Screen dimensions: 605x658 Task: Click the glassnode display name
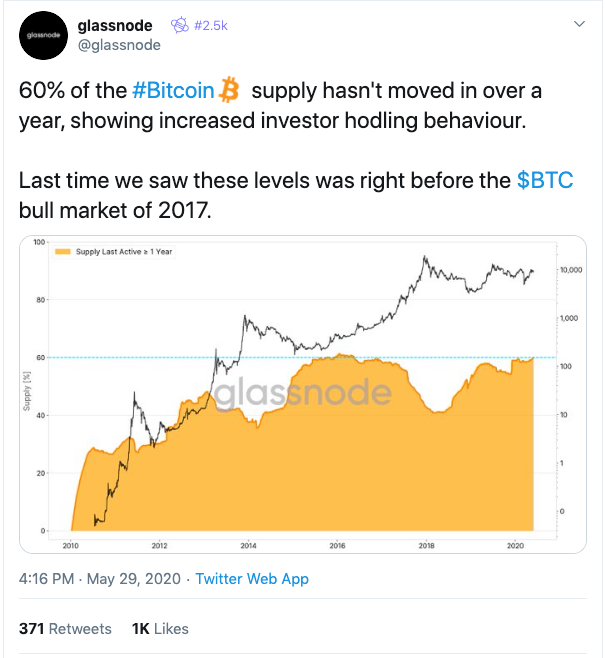click(115, 26)
